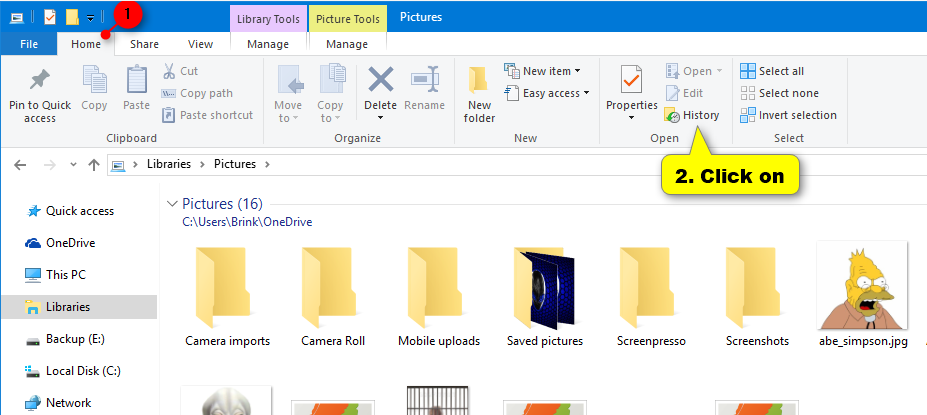927x415 pixels.
Task: Select the alien head image thumbnail
Action: coord(226,400)
